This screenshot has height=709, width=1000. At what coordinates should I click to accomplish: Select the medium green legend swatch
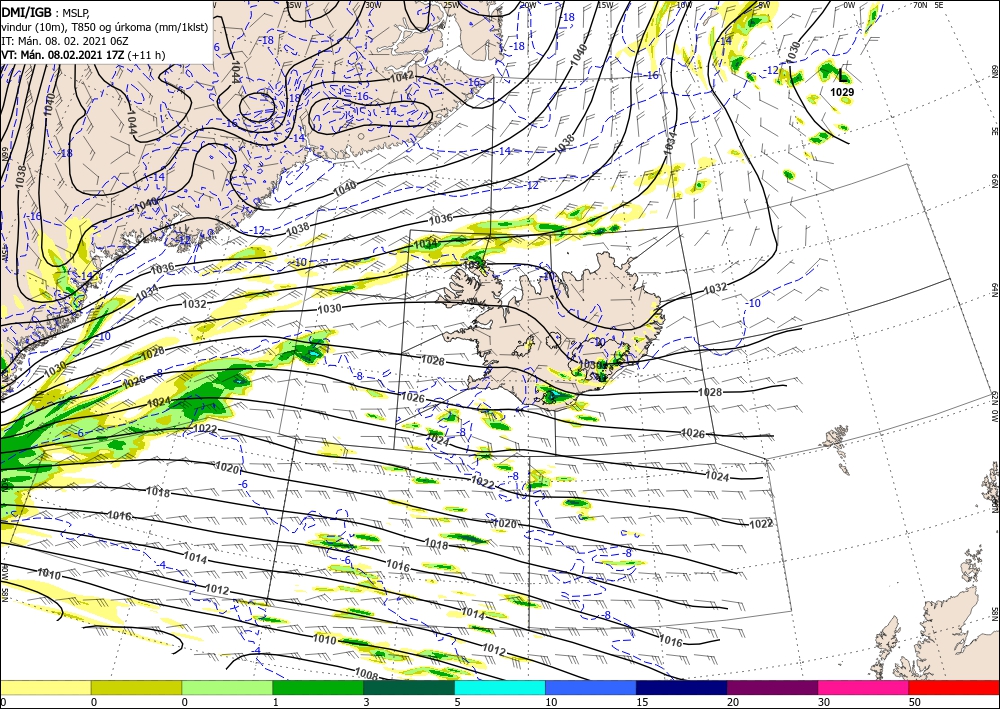pos(318,687)
